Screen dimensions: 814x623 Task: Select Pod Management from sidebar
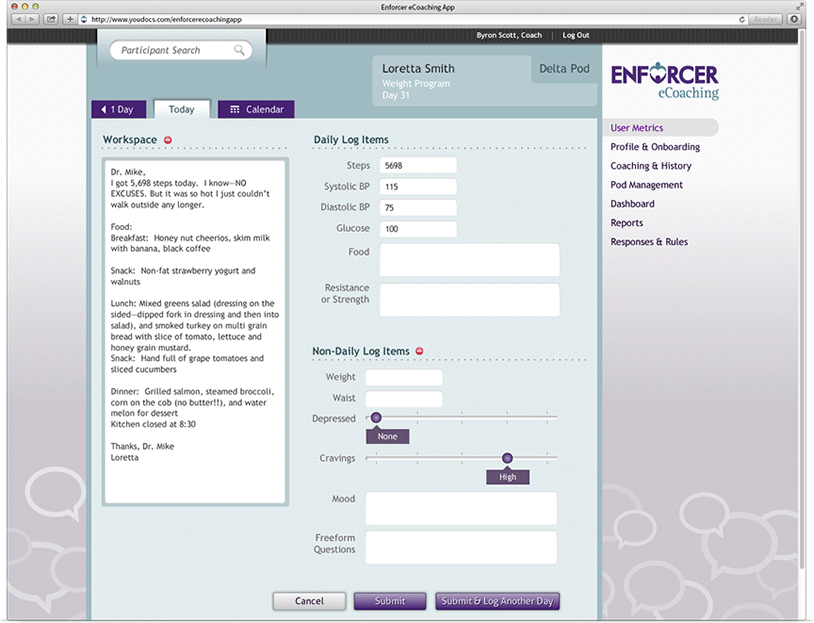point(647,185)
